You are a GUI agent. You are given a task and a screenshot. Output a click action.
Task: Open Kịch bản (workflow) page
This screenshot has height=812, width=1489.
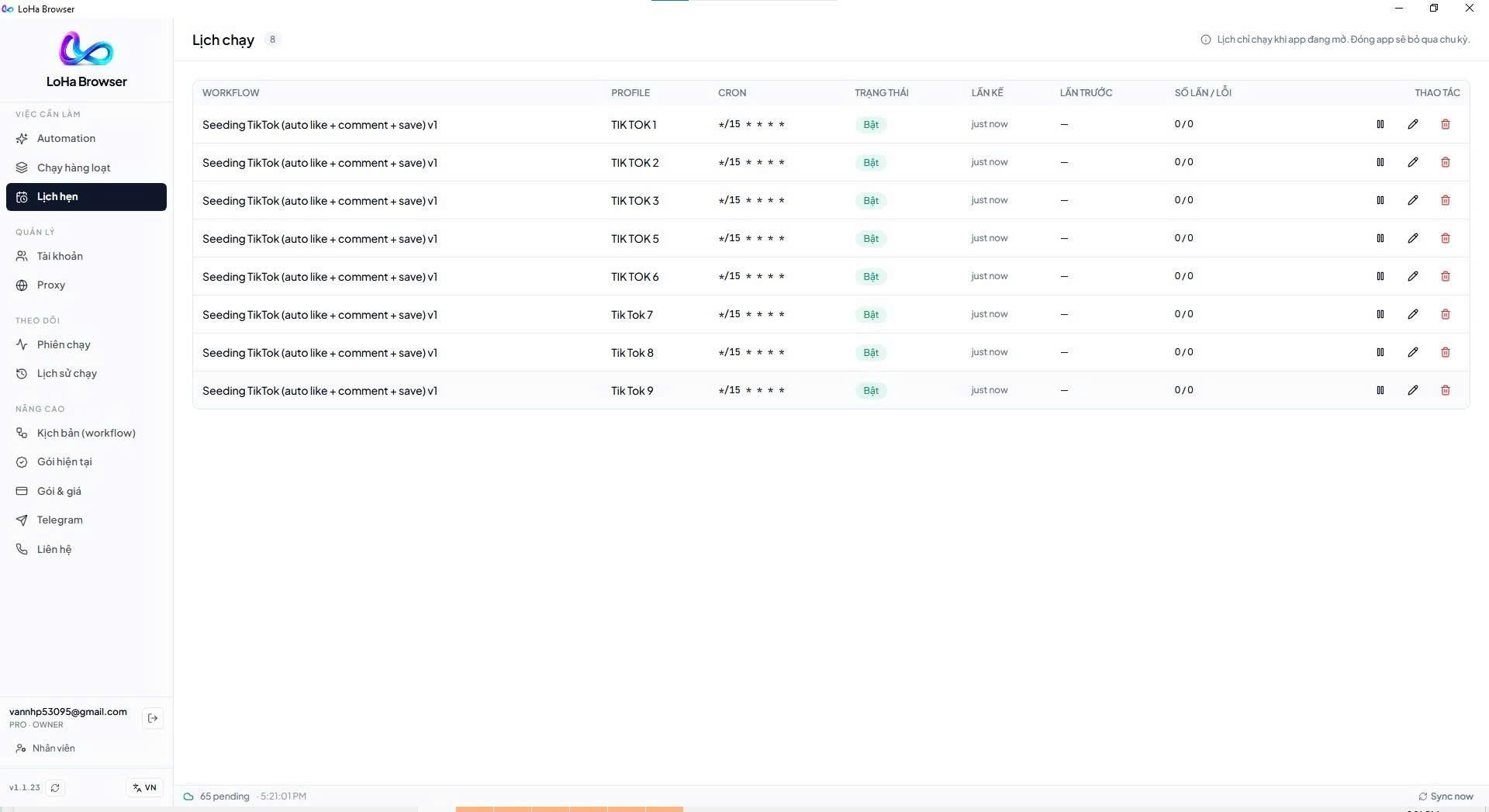tap(86, 433)
